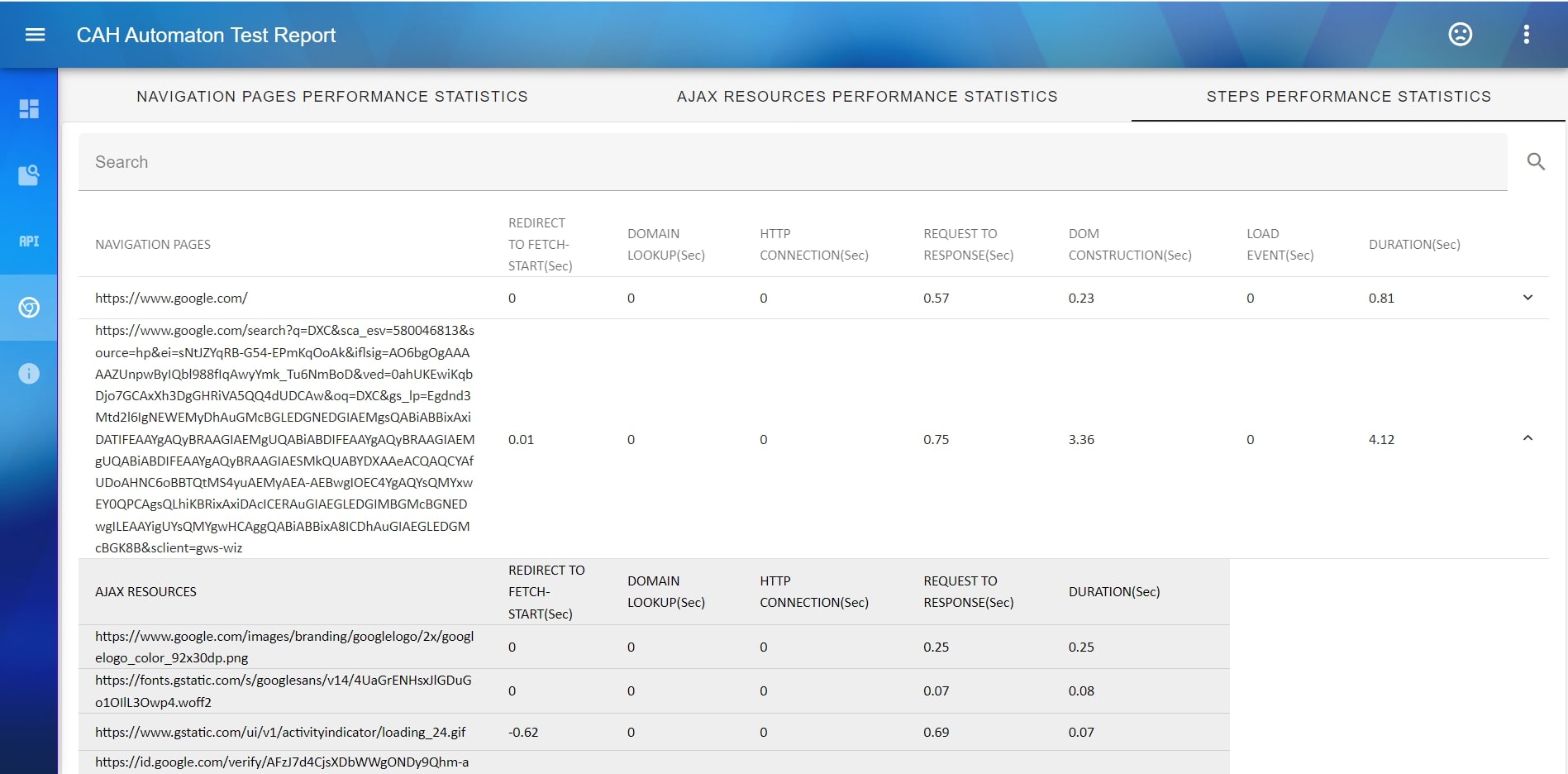Click the magnifier icon beside the search bar
This screenshot has width=1568, height=774.
click(1536, 161)
